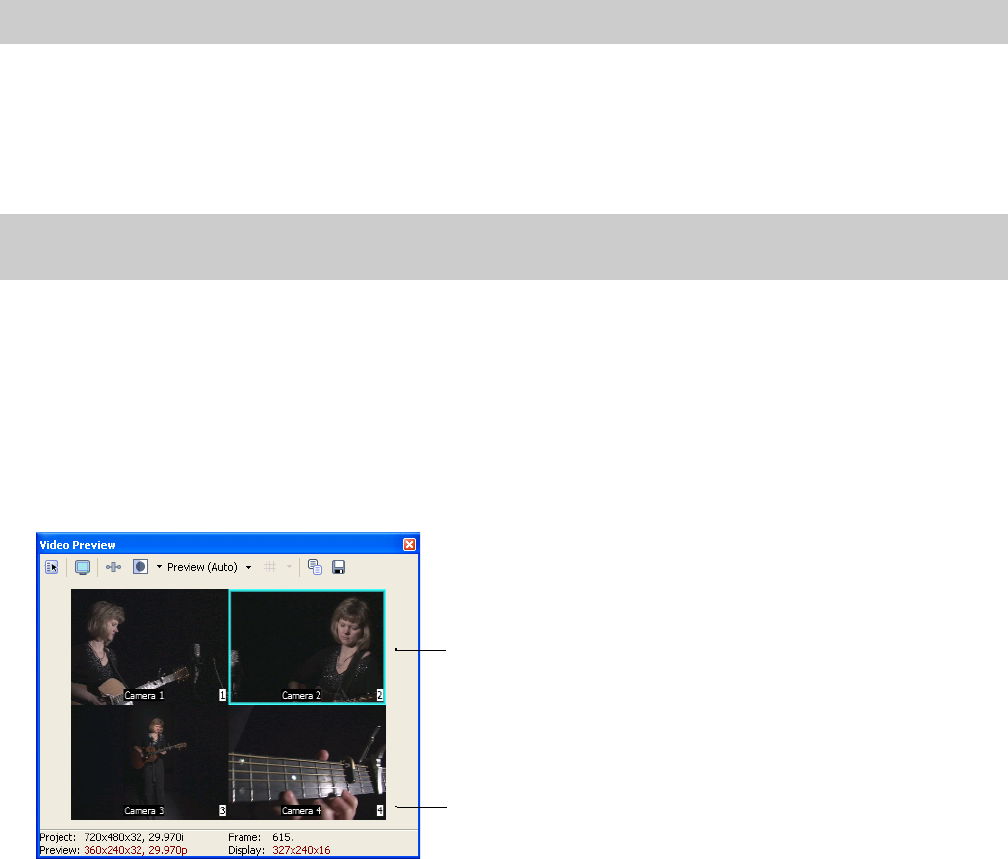
Task: Click the grayed-out Overlays grid icon
Action: [x=270, y=567]
